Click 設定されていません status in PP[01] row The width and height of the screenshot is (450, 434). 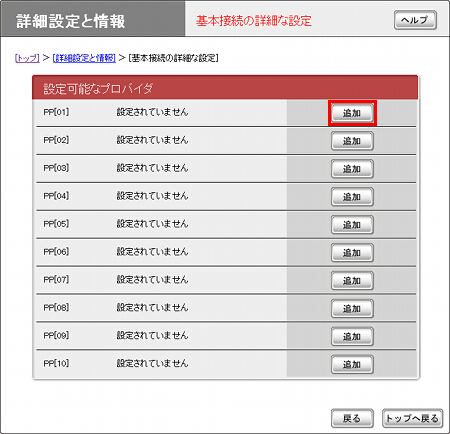[152, 112]
